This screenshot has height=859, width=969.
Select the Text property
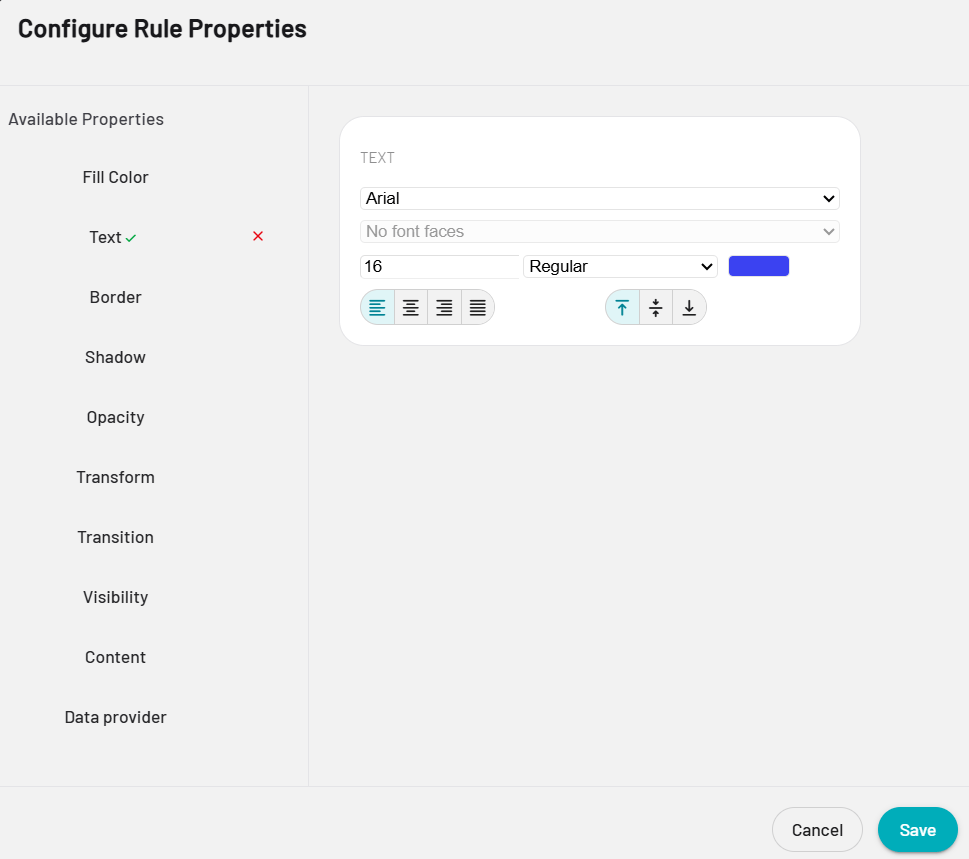click(106, 237)
